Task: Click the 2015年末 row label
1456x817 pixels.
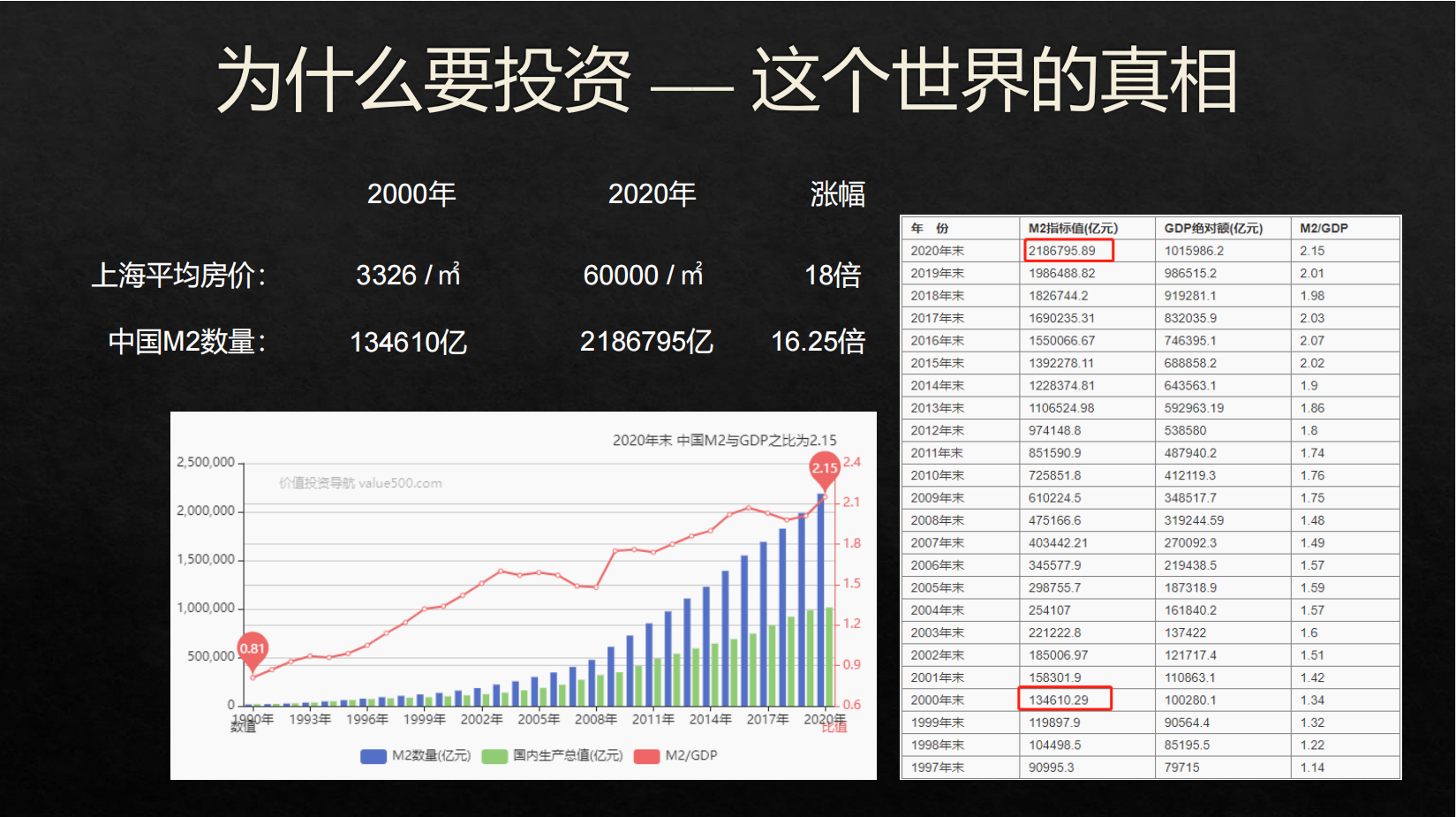Action: point(938,363)
